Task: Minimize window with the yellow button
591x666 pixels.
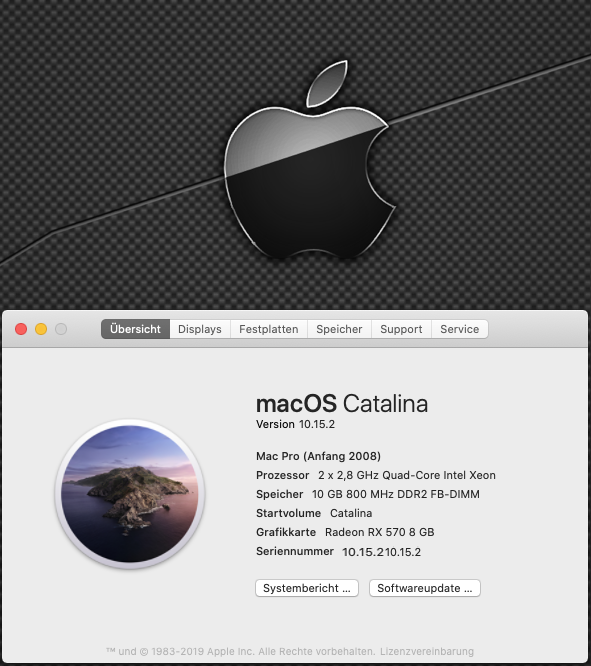Action: click(41, 329)
